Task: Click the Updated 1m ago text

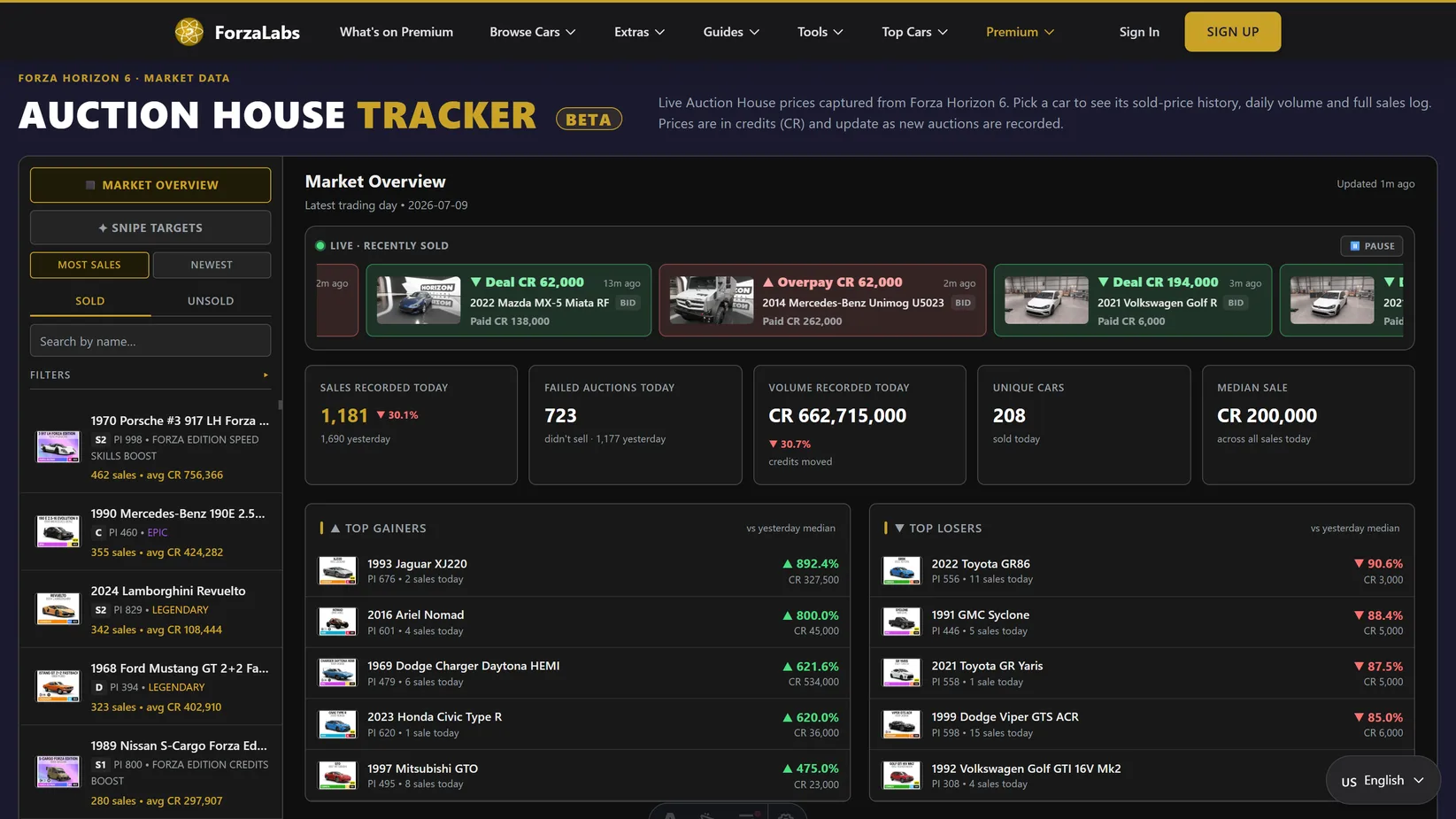Action: click(x=1375, y=184)
